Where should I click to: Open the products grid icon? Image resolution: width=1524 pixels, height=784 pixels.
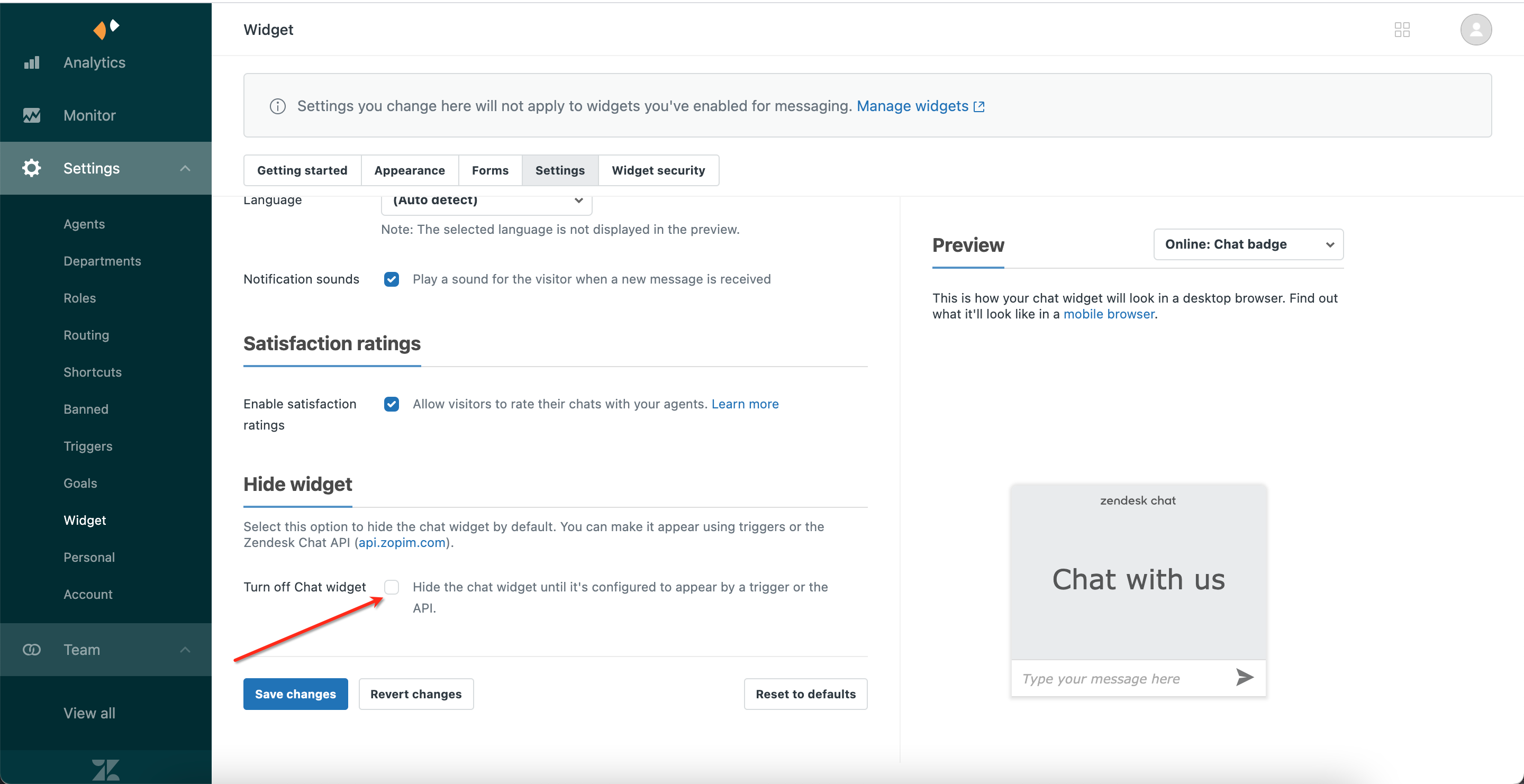(x=1402, y=30)
